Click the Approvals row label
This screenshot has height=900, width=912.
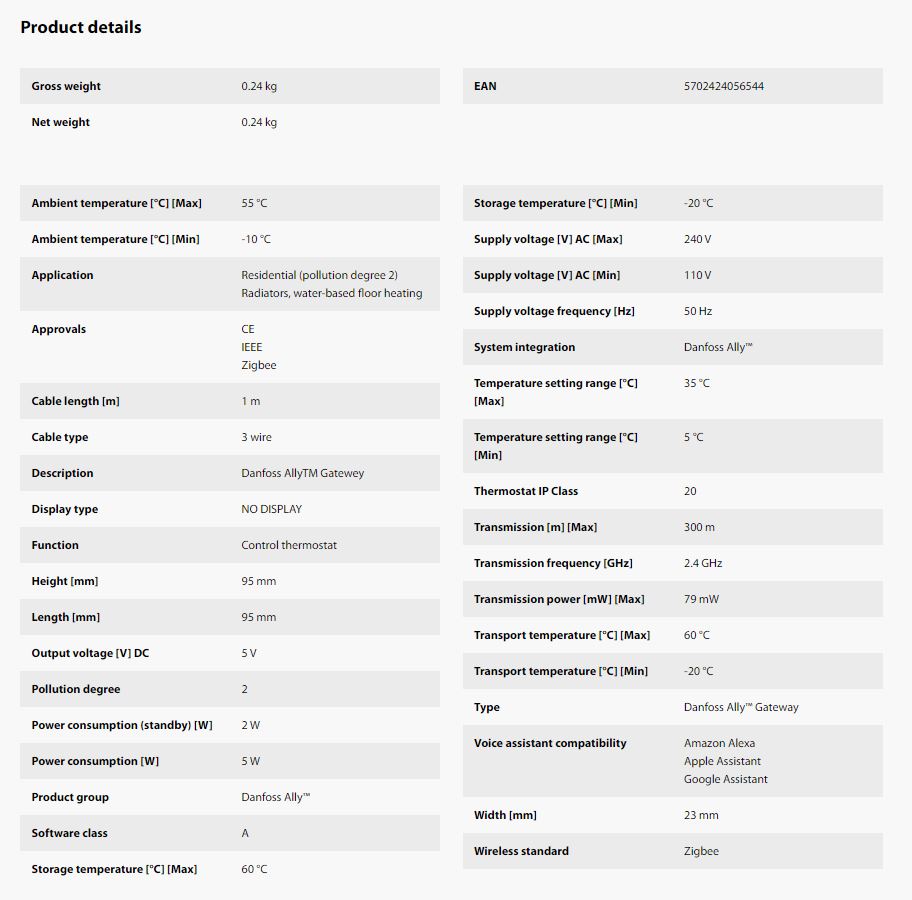pos(59,329)
